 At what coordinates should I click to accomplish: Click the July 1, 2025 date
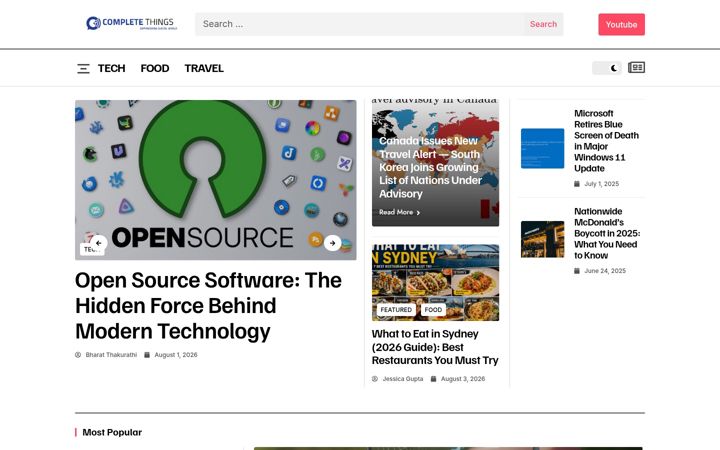tap(602, 184)
